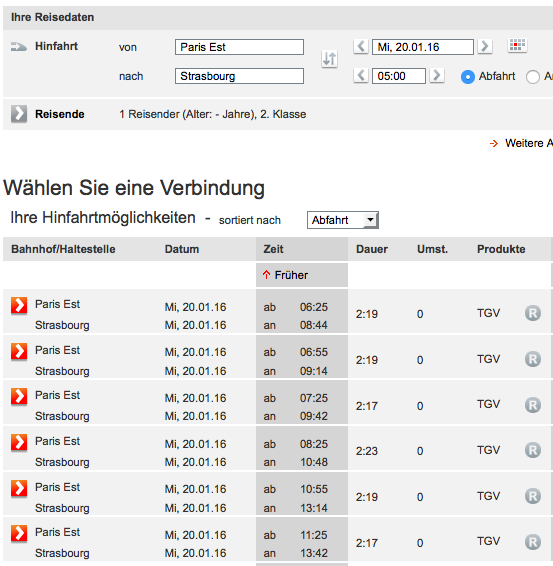This screenshot has width=553, height=566.
Task: Select the radio button beside Abfahrt
Action: click(533, 77)
